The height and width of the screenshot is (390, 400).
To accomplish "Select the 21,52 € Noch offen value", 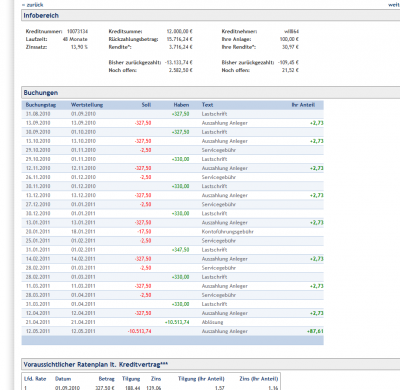I will tap(290, 70).
